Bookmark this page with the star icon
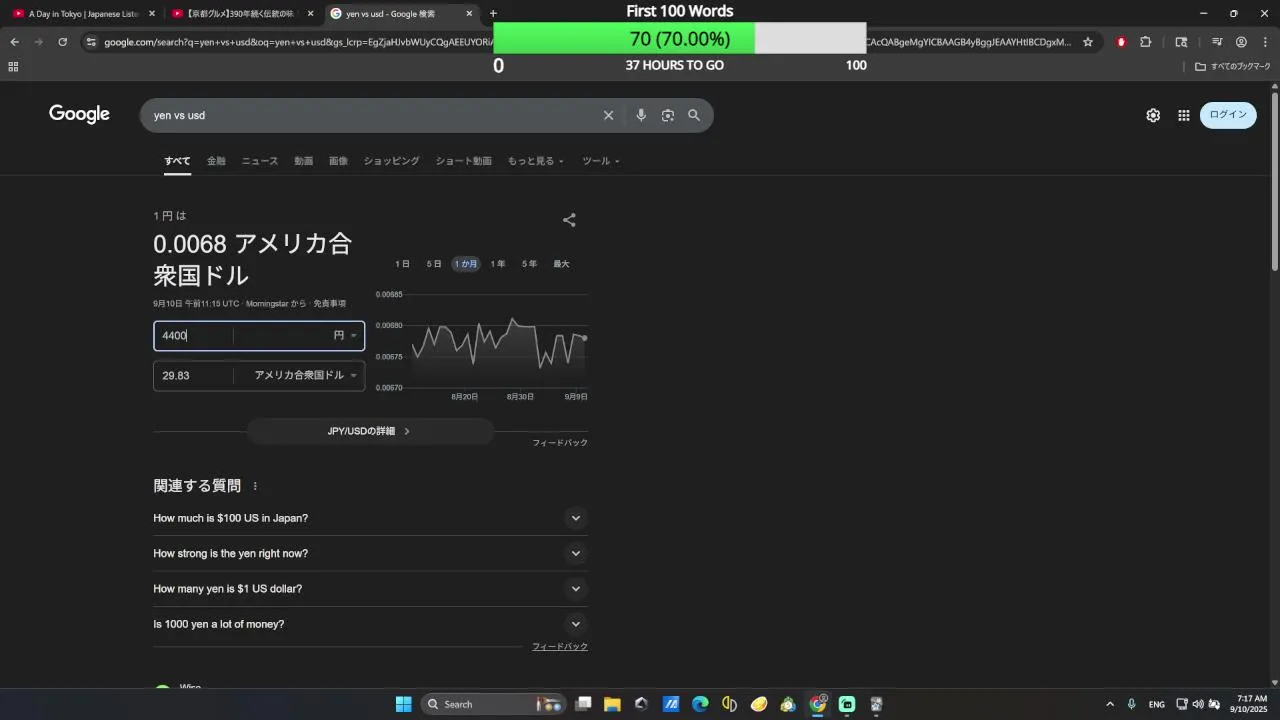The height and width of the screenshot is (720, 1280). tap(1088, 42)
